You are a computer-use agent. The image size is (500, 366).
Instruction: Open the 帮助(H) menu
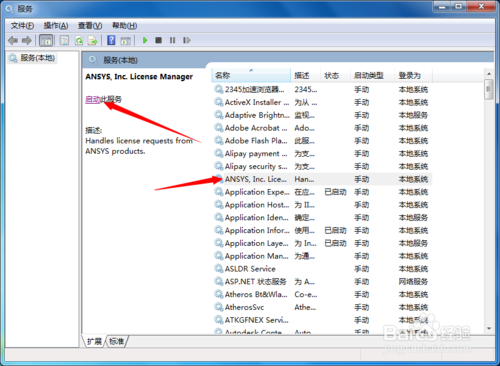pos(124,26)
